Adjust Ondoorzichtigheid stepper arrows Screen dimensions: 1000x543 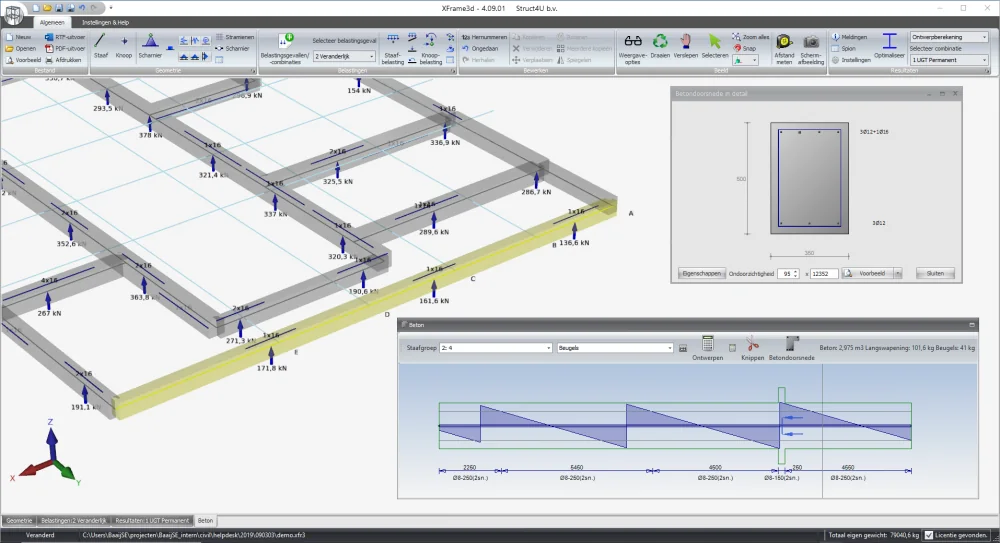(795, 274)
